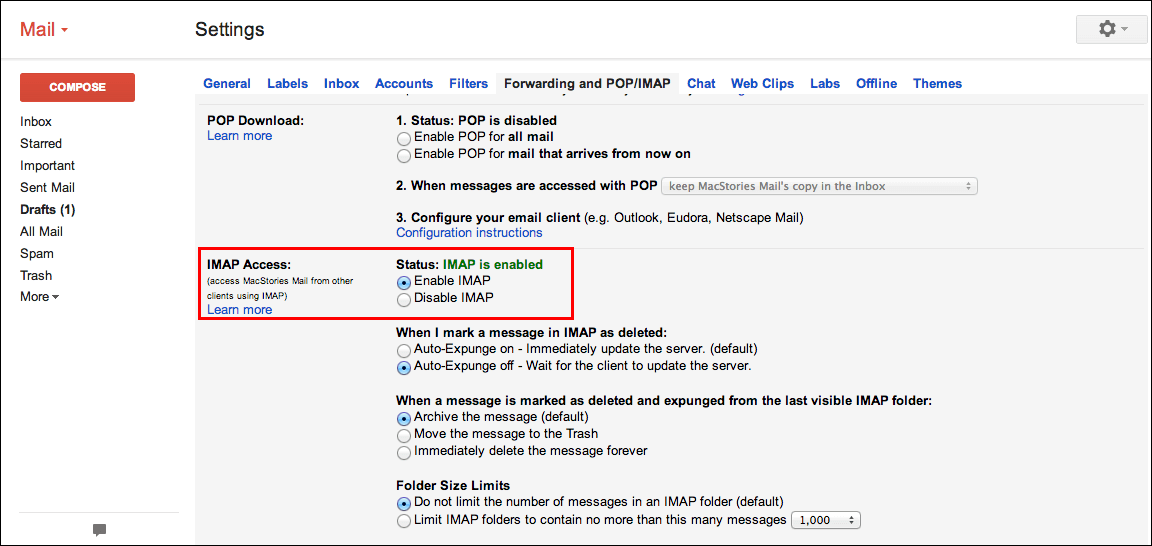Click the 'Status: POP is disabled' text

click(483, 120)
